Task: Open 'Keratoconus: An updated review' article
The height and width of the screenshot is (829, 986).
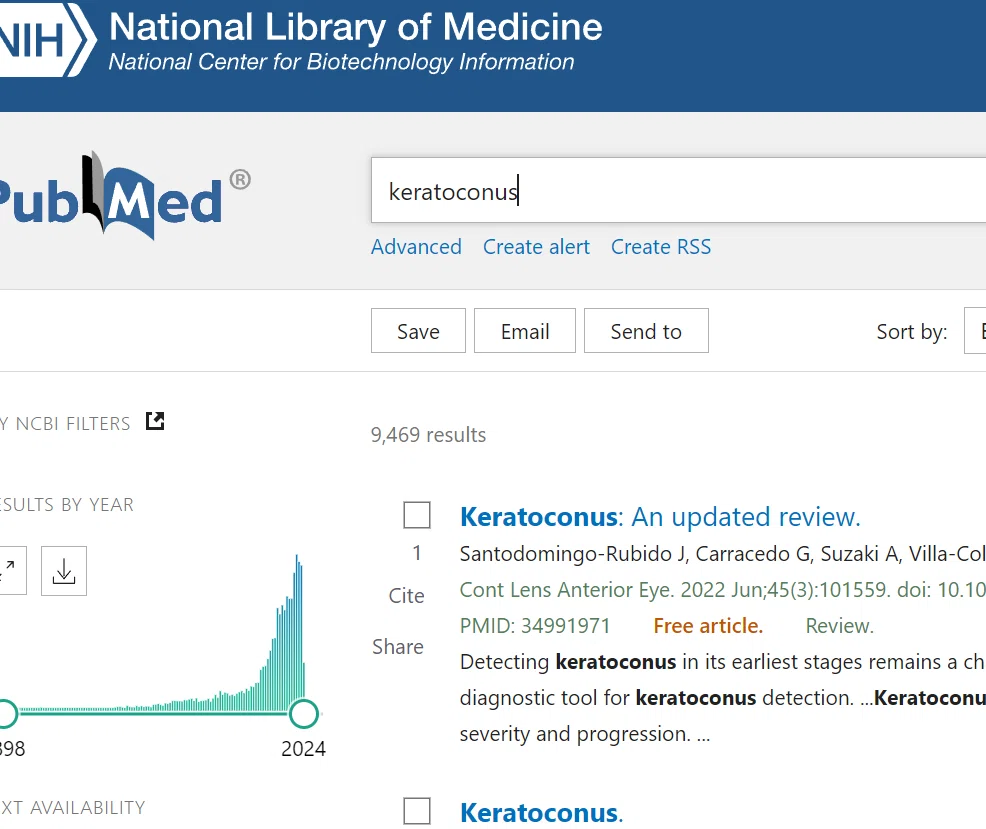Action: [x=660, y=517]
